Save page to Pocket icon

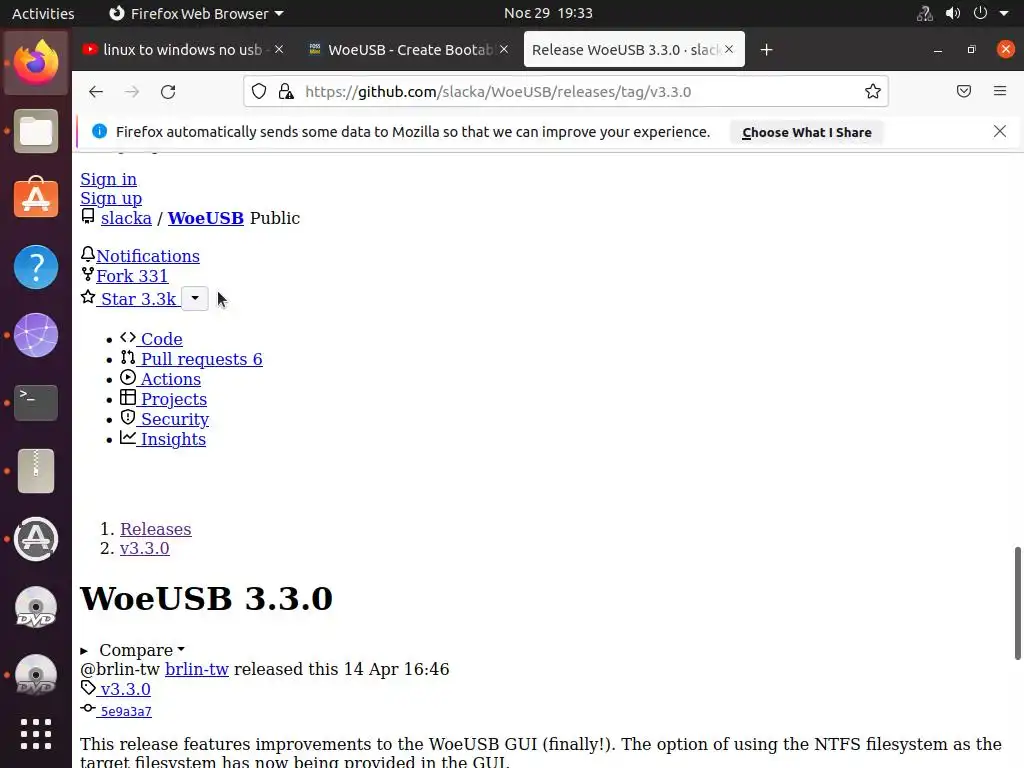click(x=964, y=91)
